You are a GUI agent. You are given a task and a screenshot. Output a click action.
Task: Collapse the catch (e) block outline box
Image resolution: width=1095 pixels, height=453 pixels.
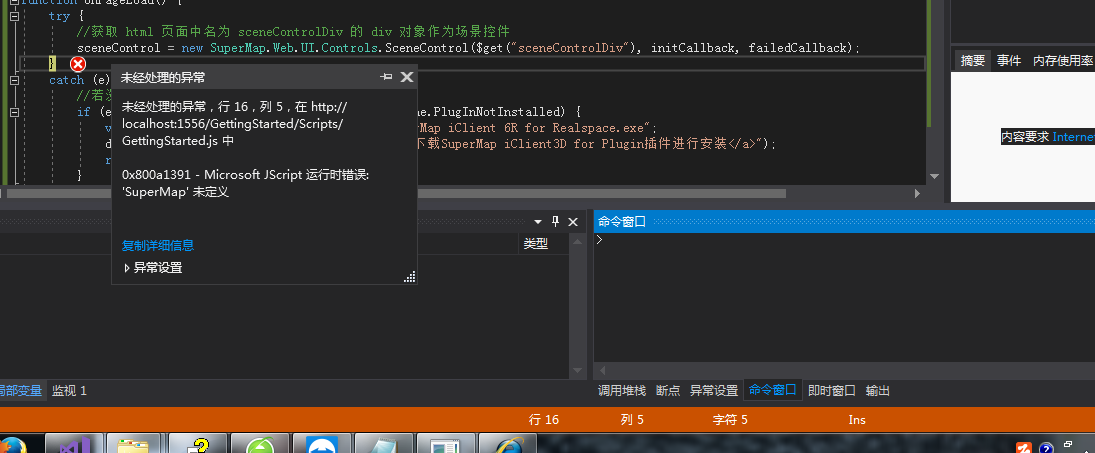[14, 80]
